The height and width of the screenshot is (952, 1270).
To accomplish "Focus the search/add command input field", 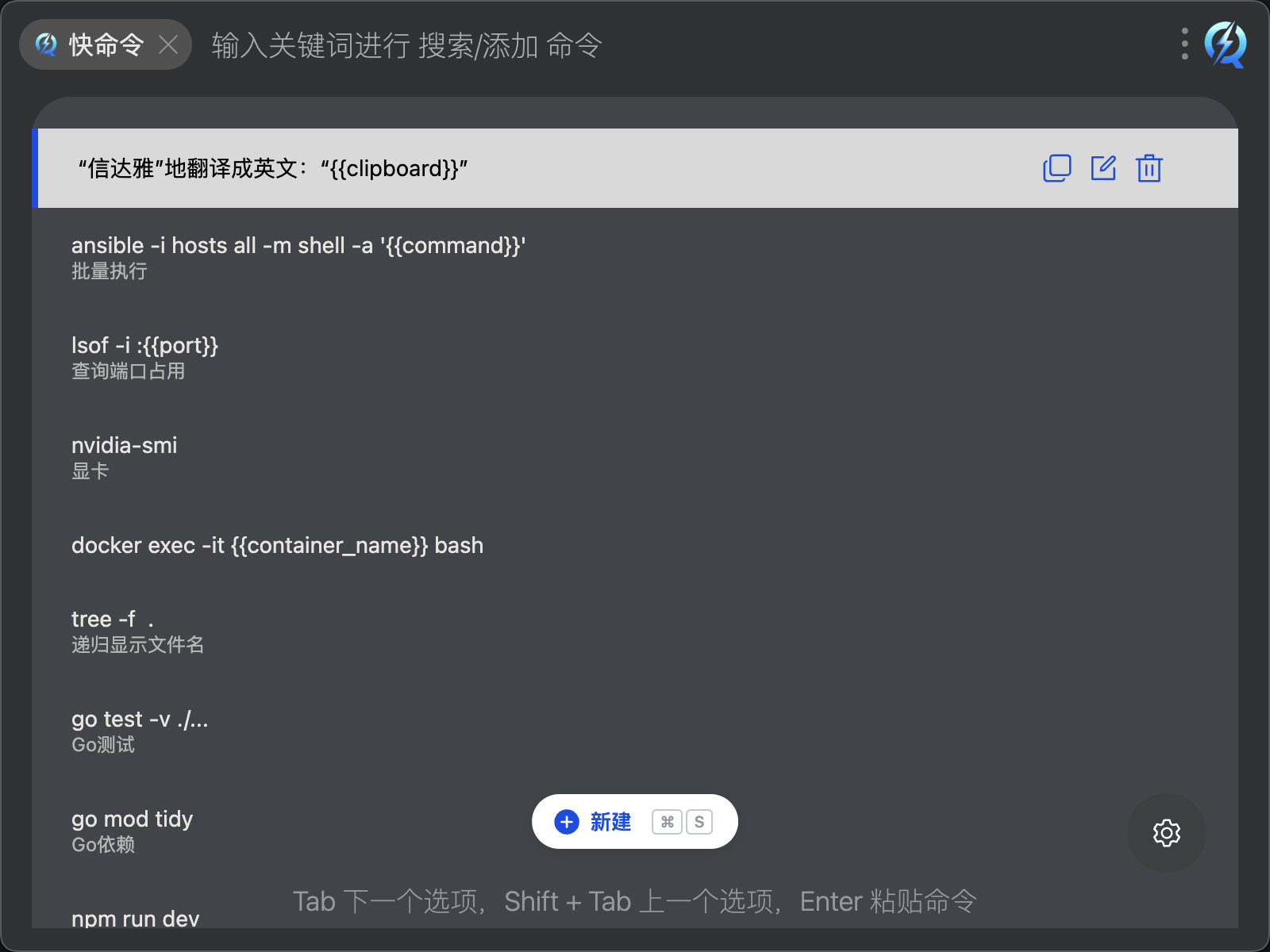I will [683, 45].
